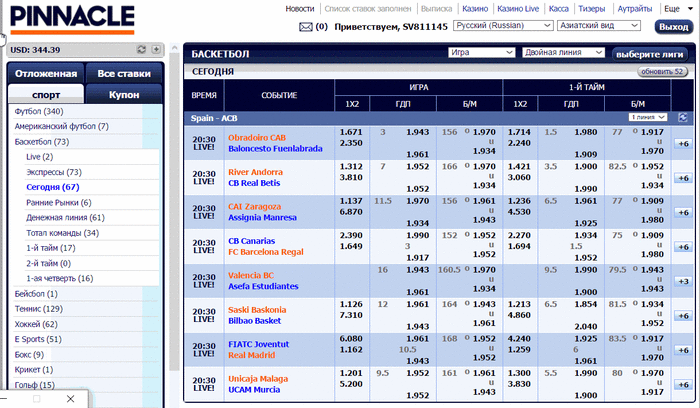Open Аутрайты in the top menu
Viewport: 700px width, 408px height.
634,8
